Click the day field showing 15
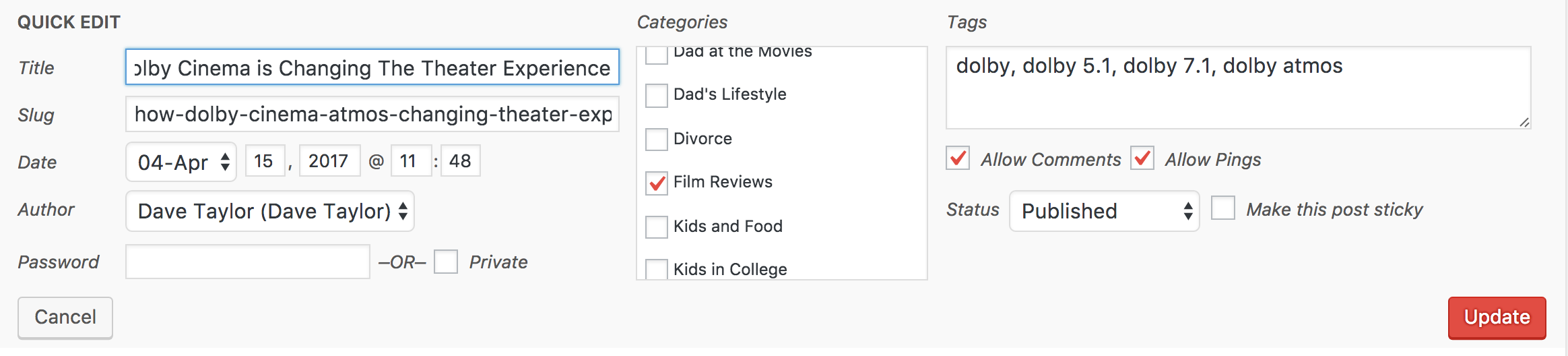The image size is (1568, 356). click(x=265, y=160)
